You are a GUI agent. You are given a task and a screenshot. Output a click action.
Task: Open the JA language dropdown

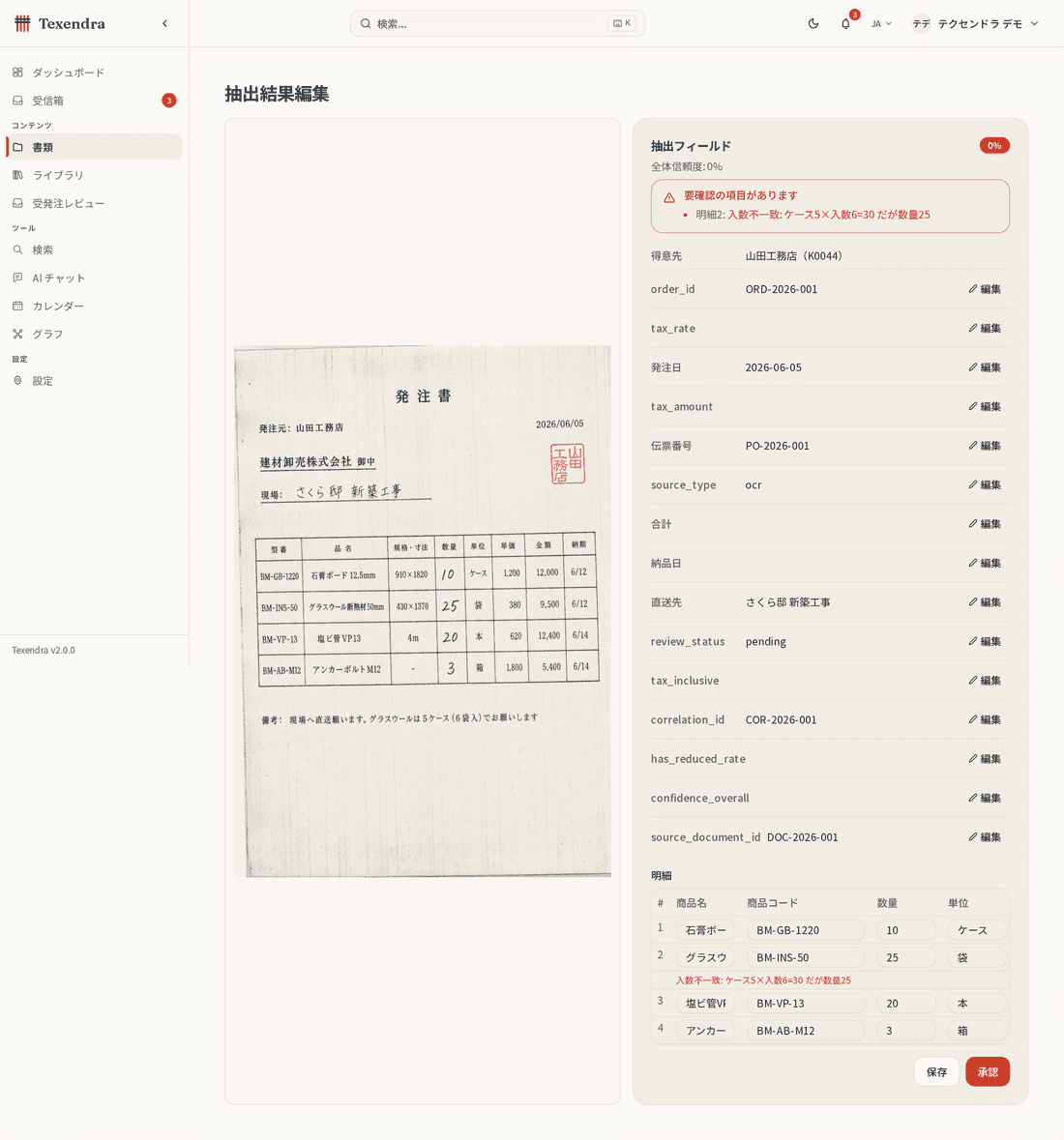(881, 23)
